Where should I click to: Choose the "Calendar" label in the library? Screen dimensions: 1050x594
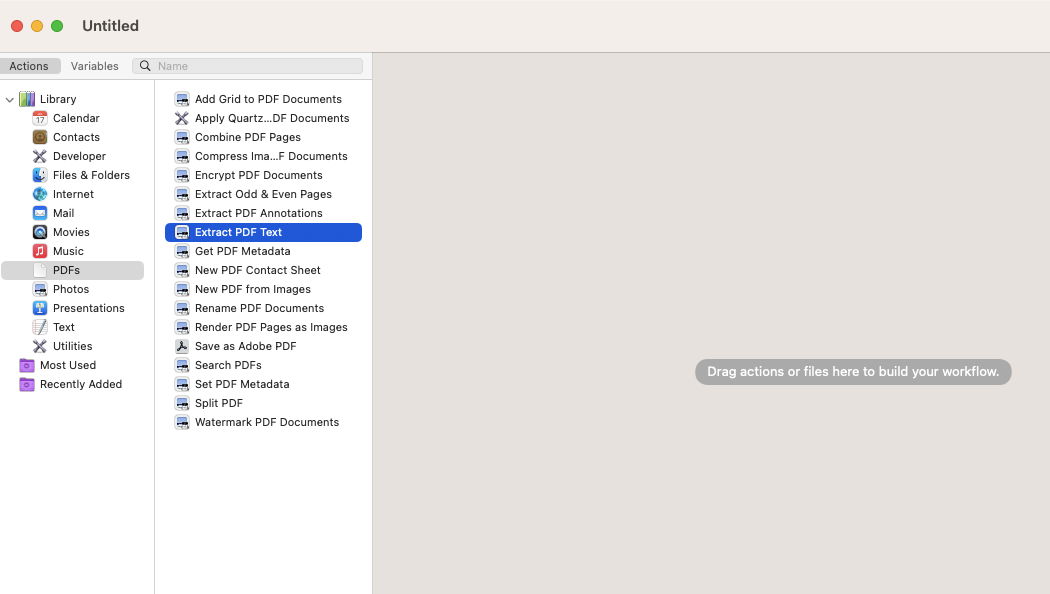[76, 118]
